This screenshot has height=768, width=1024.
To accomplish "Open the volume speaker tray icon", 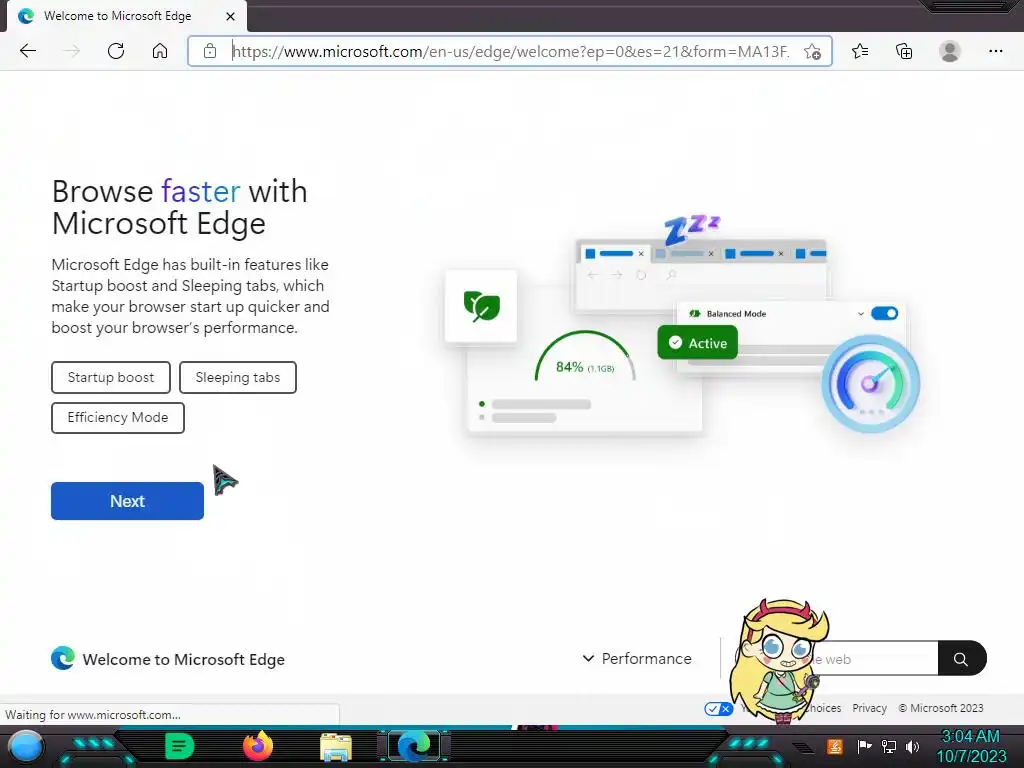I will 912,746.
